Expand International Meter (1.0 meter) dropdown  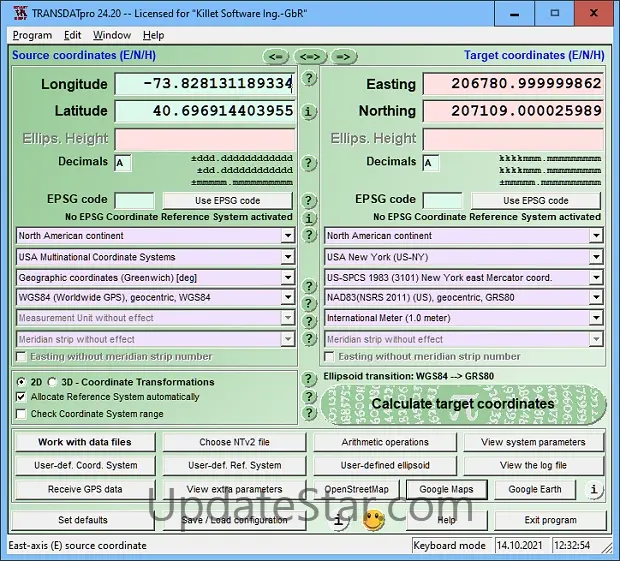tap(596, 318)
